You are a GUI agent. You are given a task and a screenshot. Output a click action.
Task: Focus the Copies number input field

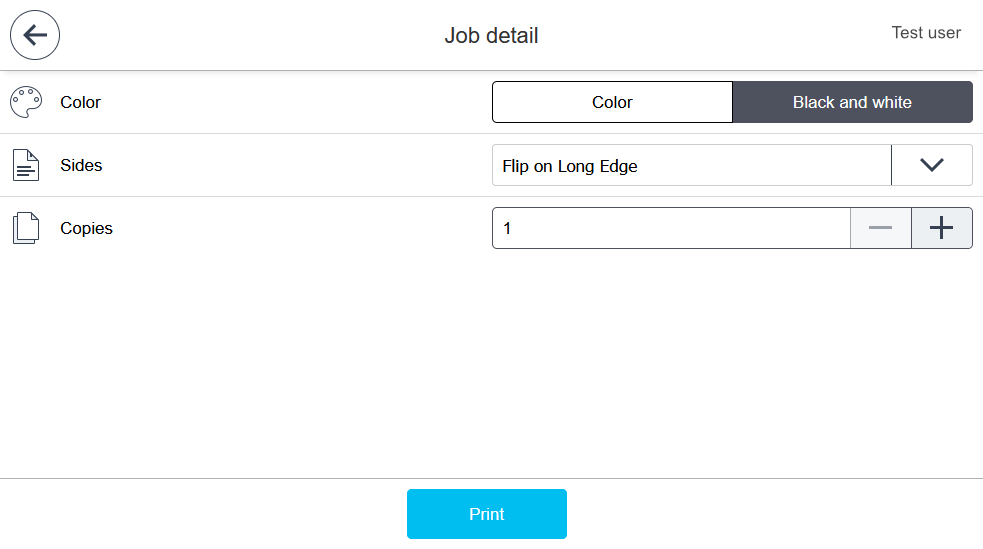pos(670,228)
